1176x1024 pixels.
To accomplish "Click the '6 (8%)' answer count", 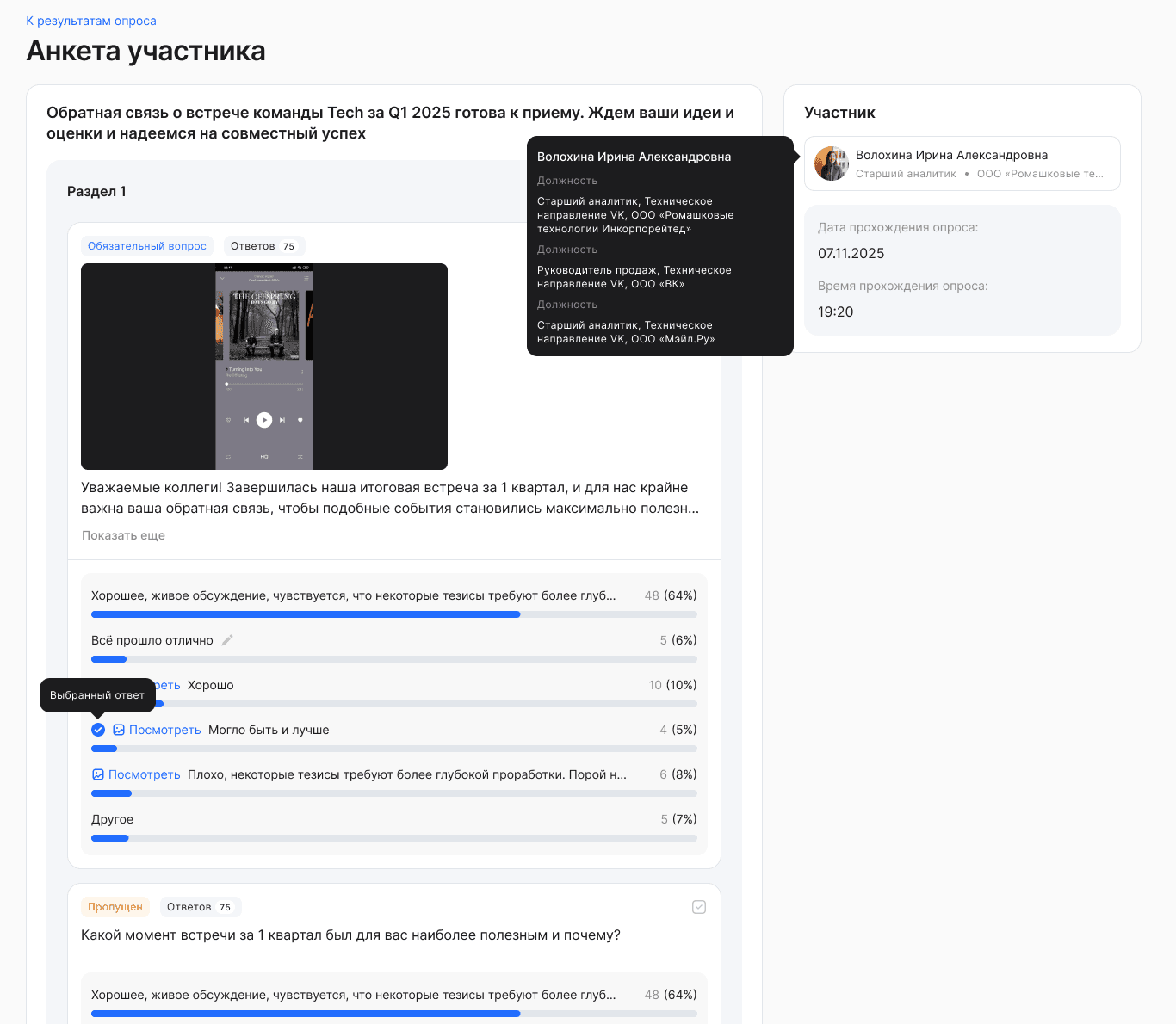I will tap(678, 774).
